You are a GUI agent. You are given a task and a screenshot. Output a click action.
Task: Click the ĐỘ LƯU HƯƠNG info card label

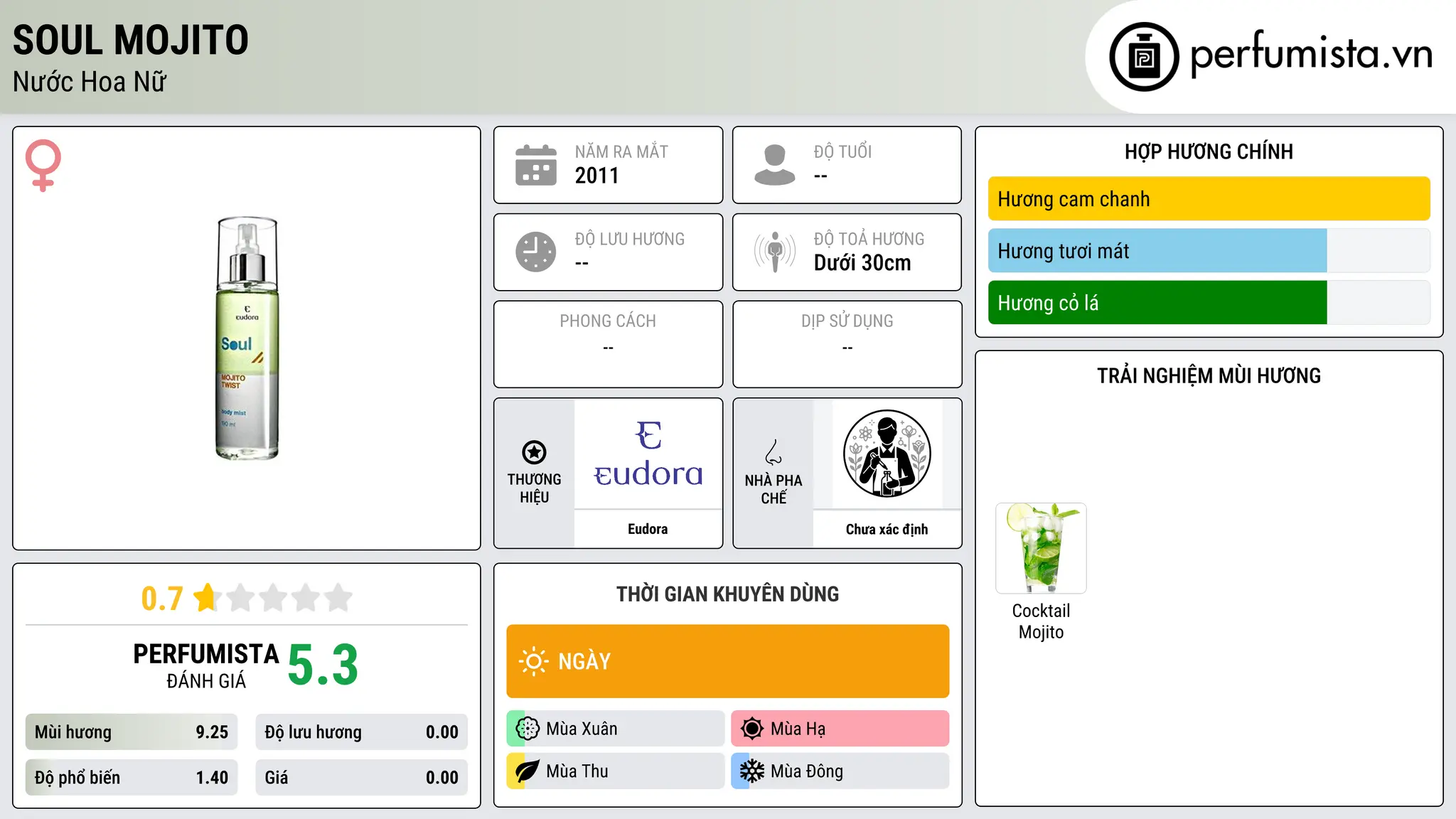click(x=630, y=239)
